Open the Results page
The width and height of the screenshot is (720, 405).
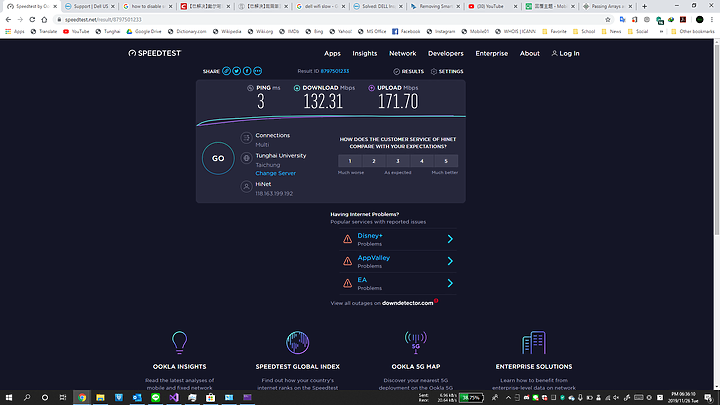click(409, 72)
